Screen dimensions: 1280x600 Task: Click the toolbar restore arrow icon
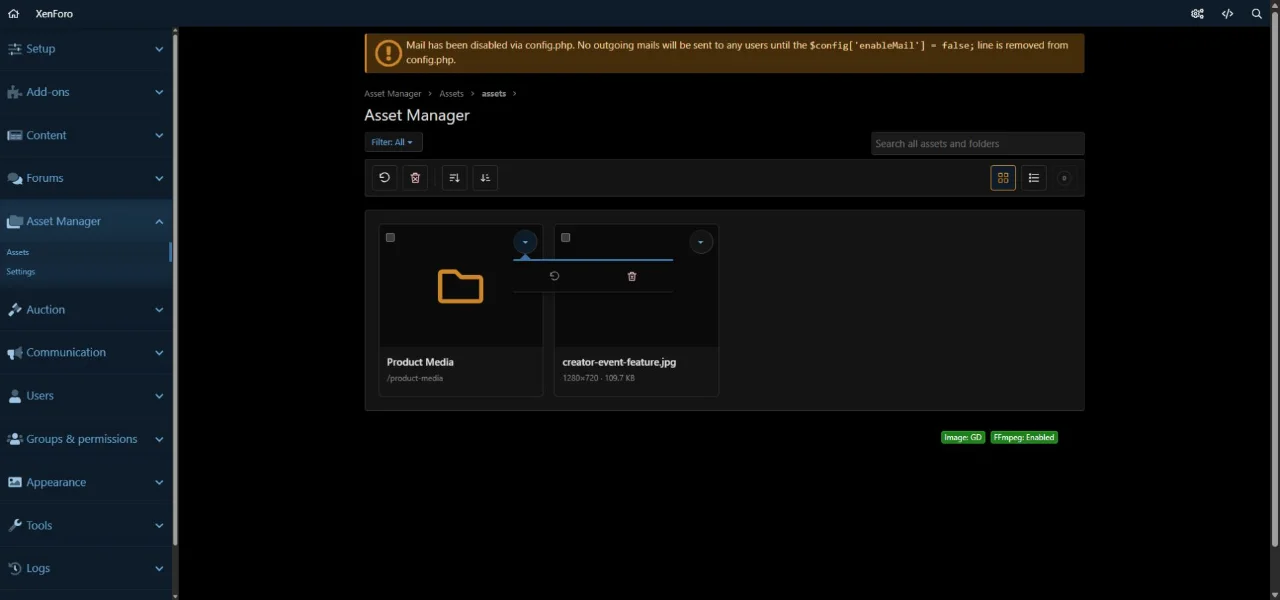384,178
